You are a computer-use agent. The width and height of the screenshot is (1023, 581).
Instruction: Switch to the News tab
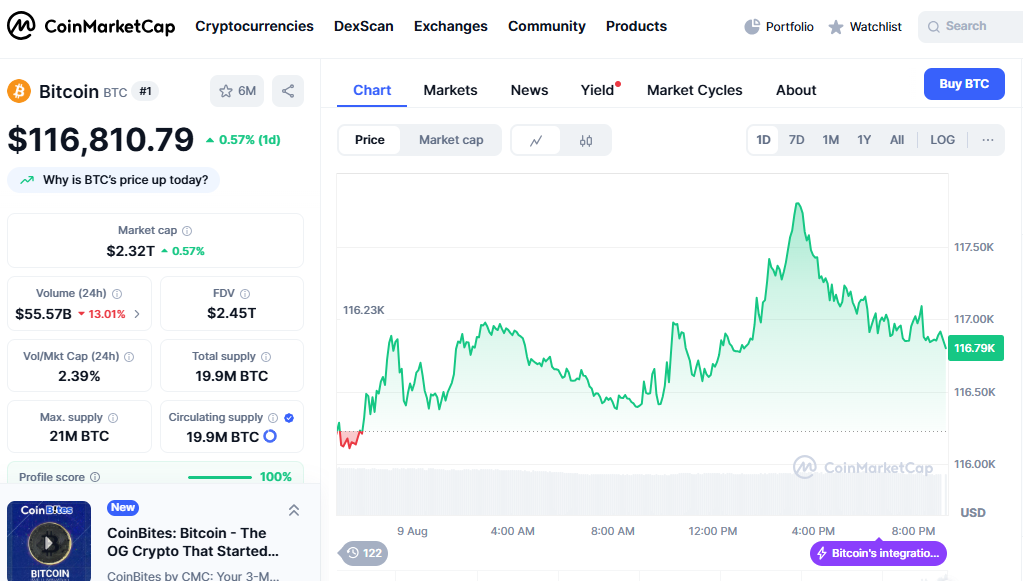pyautogui.click(x=529, y=91)
